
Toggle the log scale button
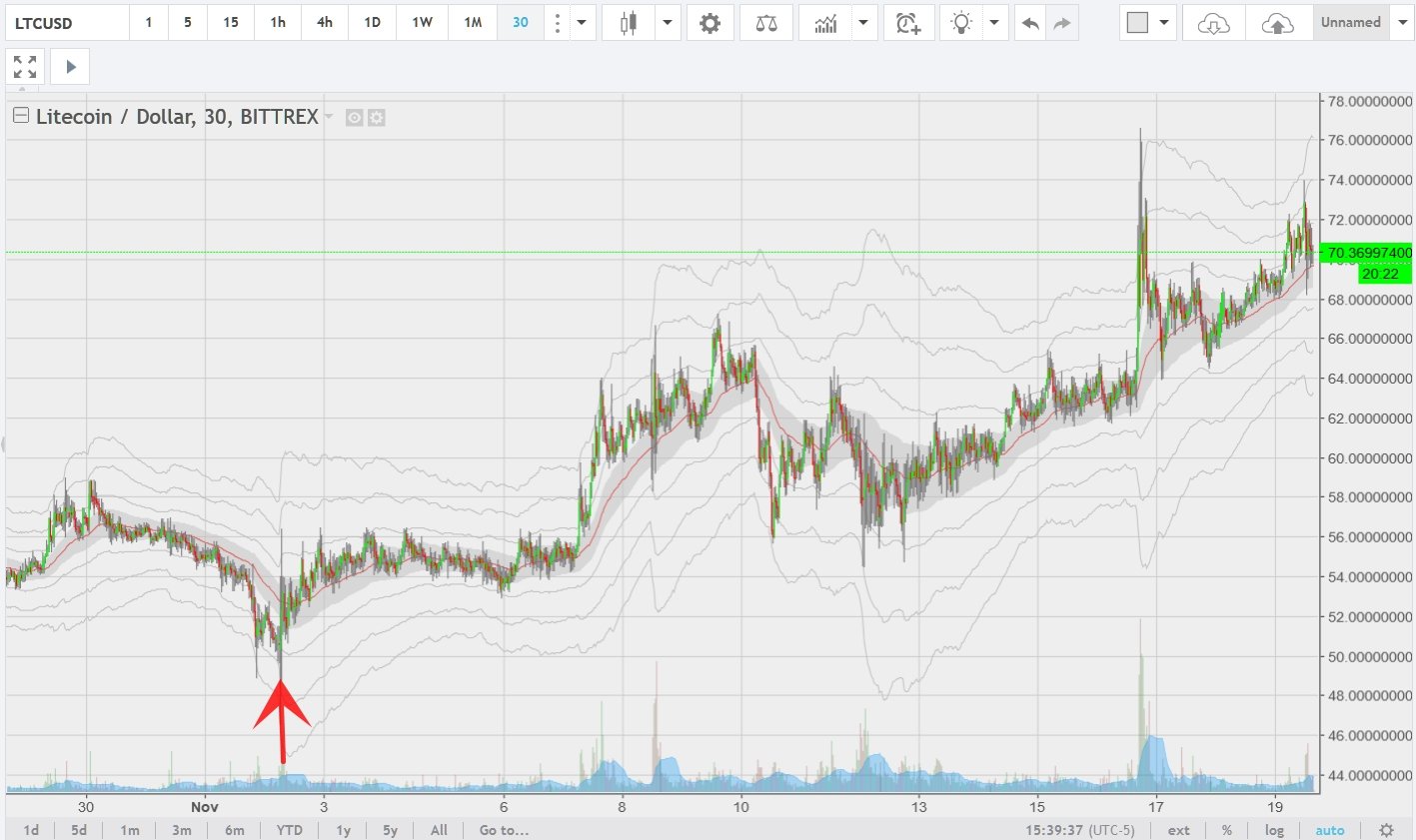pos(1275,830)
